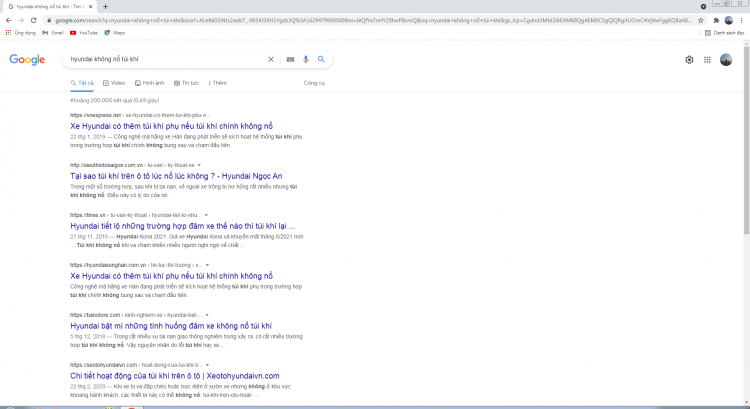The image size is (750, 409).
Task: Open the on-screen keyboard icon
Action: point(290,59)
